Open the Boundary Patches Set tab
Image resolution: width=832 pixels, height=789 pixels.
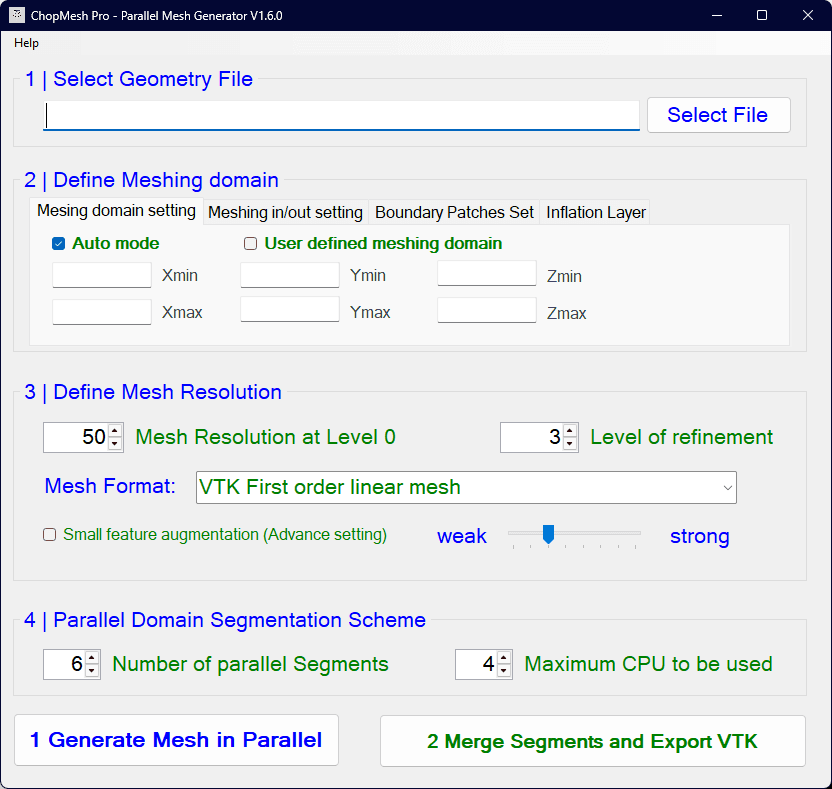tap(454, 212)
